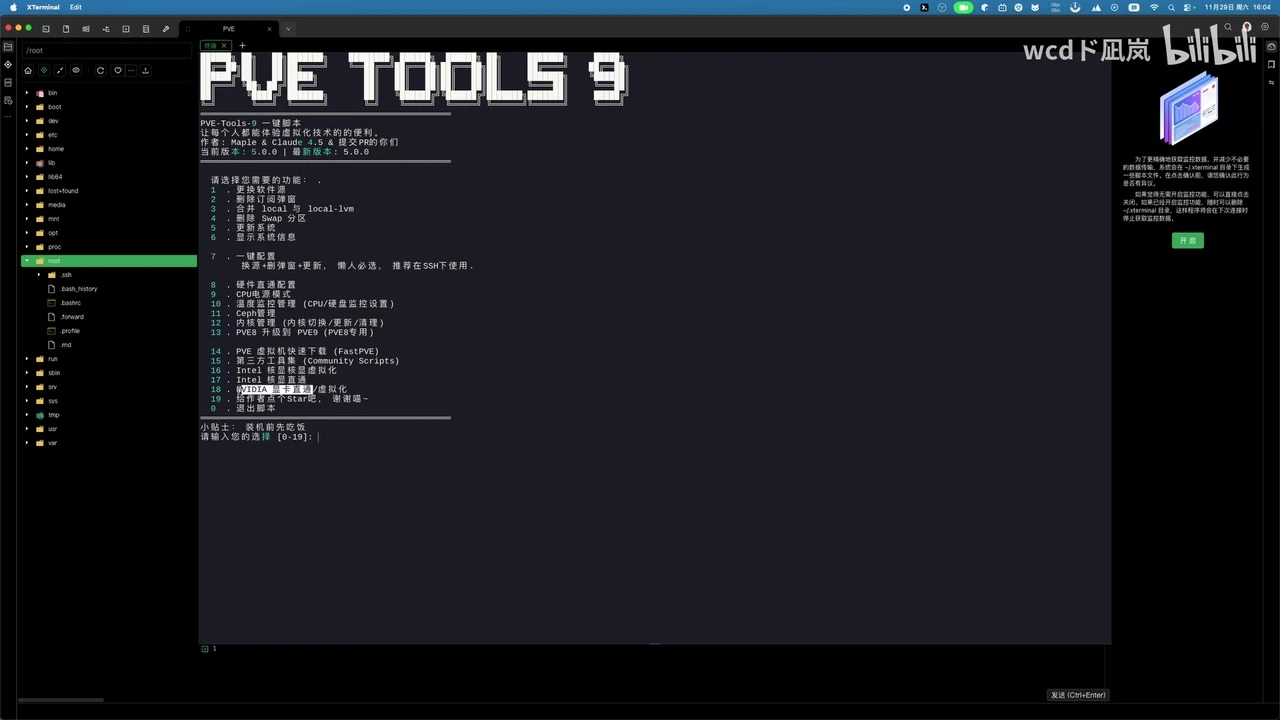Click the cloud sync icon on right panel
The image size is (1280, 720).
click(1271, 47)
